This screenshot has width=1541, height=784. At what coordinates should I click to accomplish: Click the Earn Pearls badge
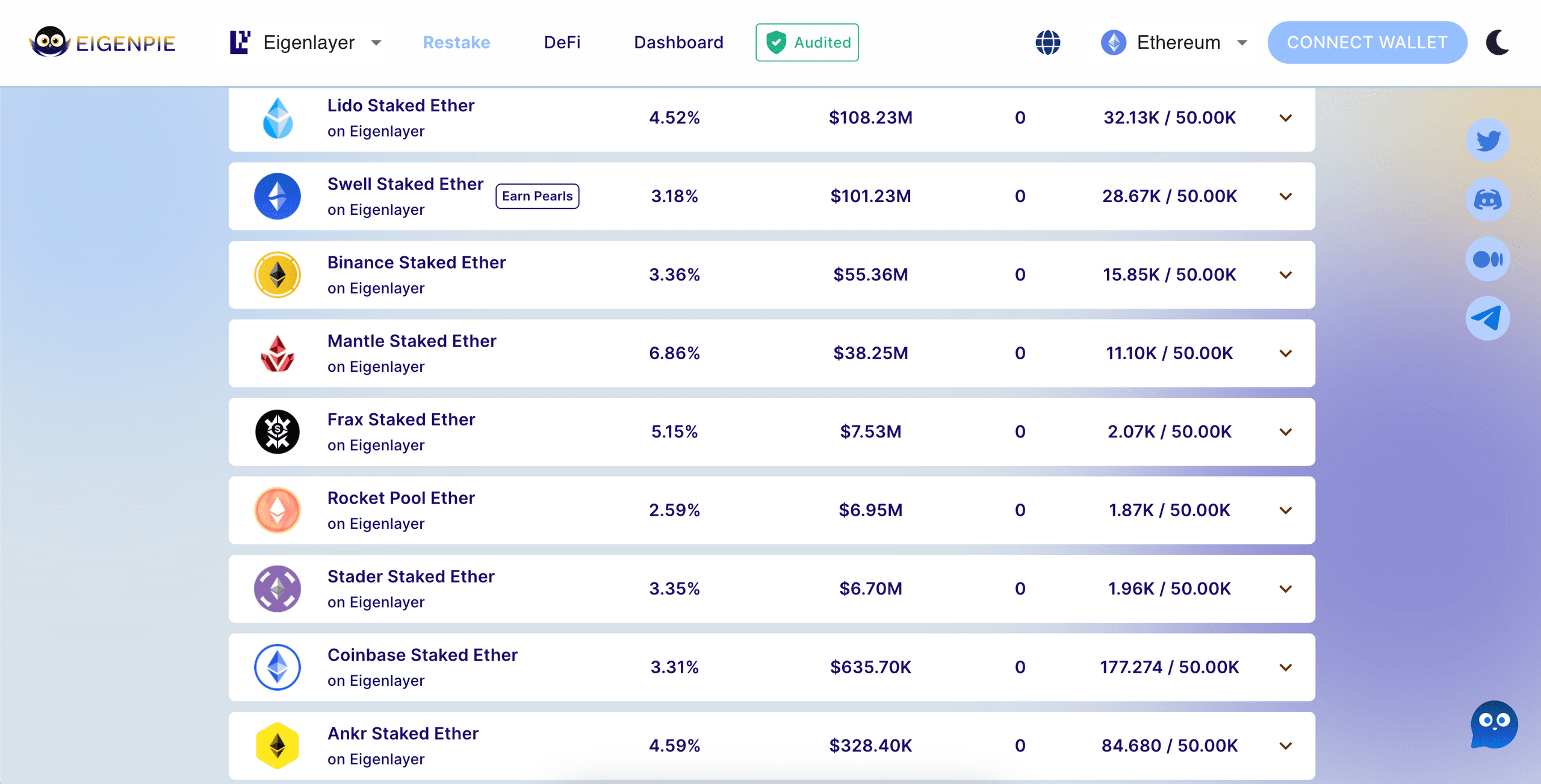point(537,196)
